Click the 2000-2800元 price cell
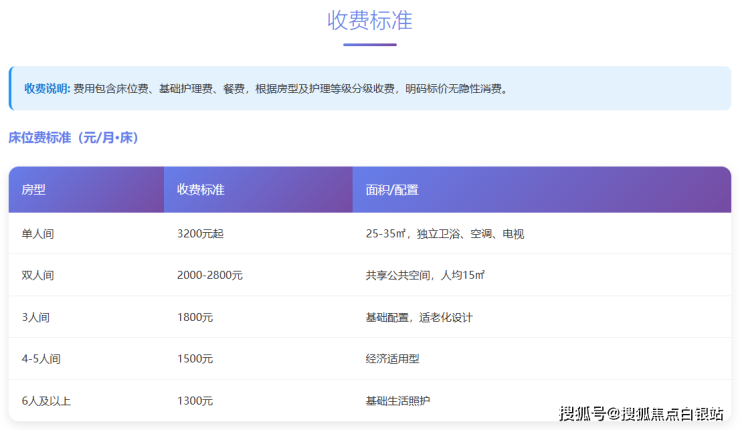This screenshot has width=740, height=430. click(x=210, y=275)
